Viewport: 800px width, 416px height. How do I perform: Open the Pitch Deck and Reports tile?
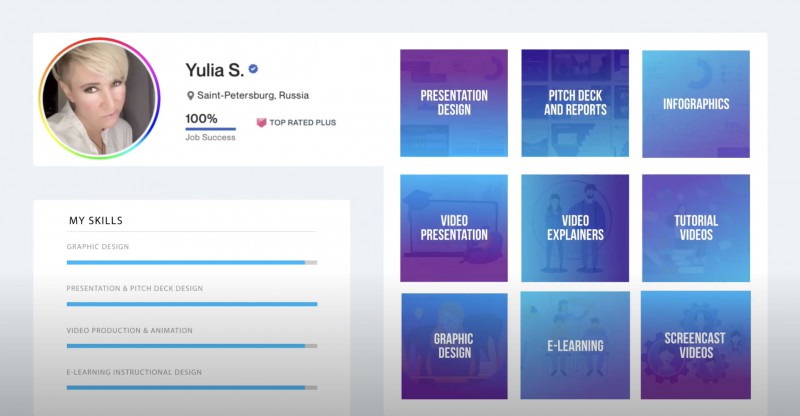pos(575,103)
